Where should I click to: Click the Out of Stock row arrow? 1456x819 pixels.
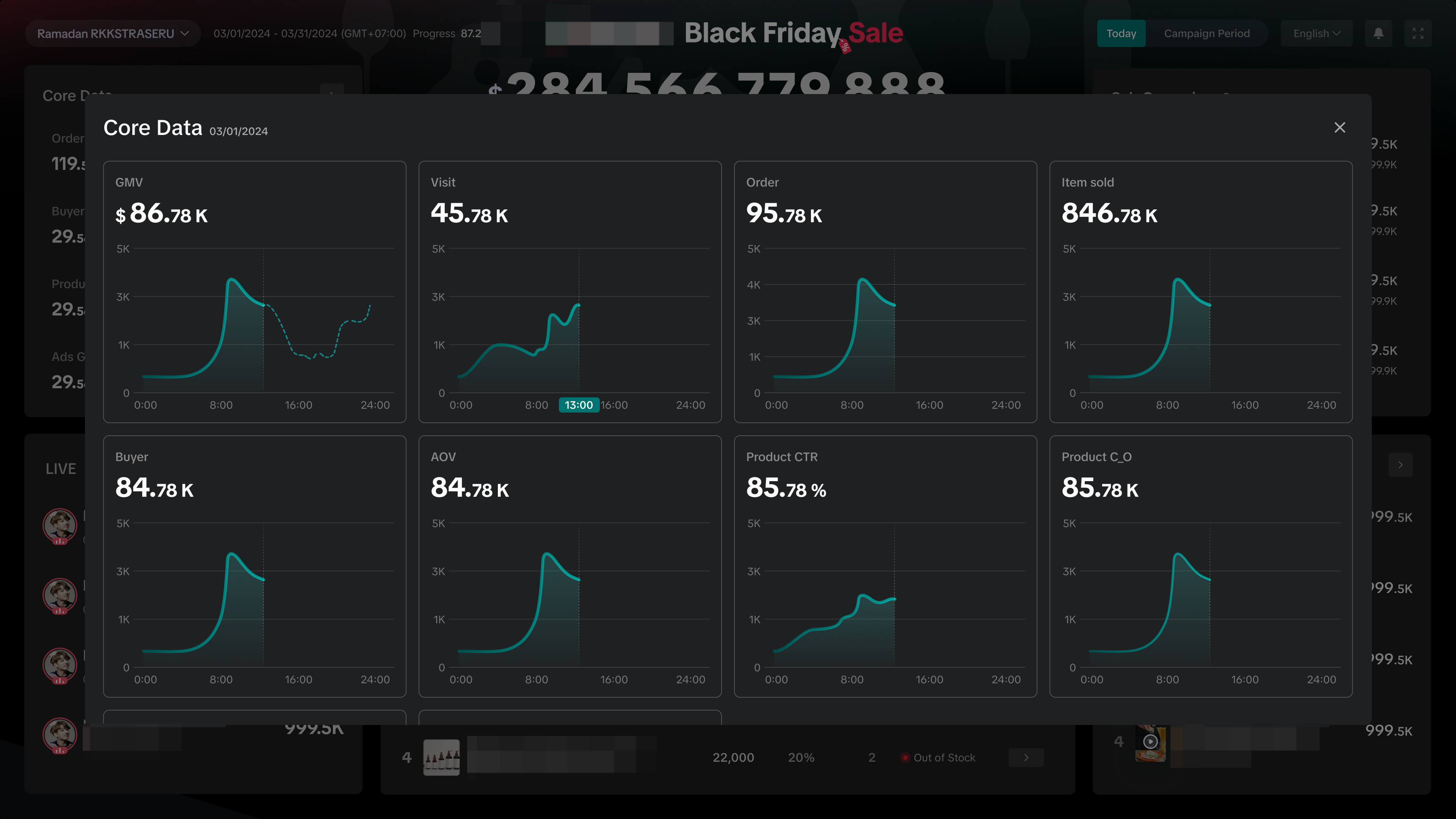(x=1026, y=758)
